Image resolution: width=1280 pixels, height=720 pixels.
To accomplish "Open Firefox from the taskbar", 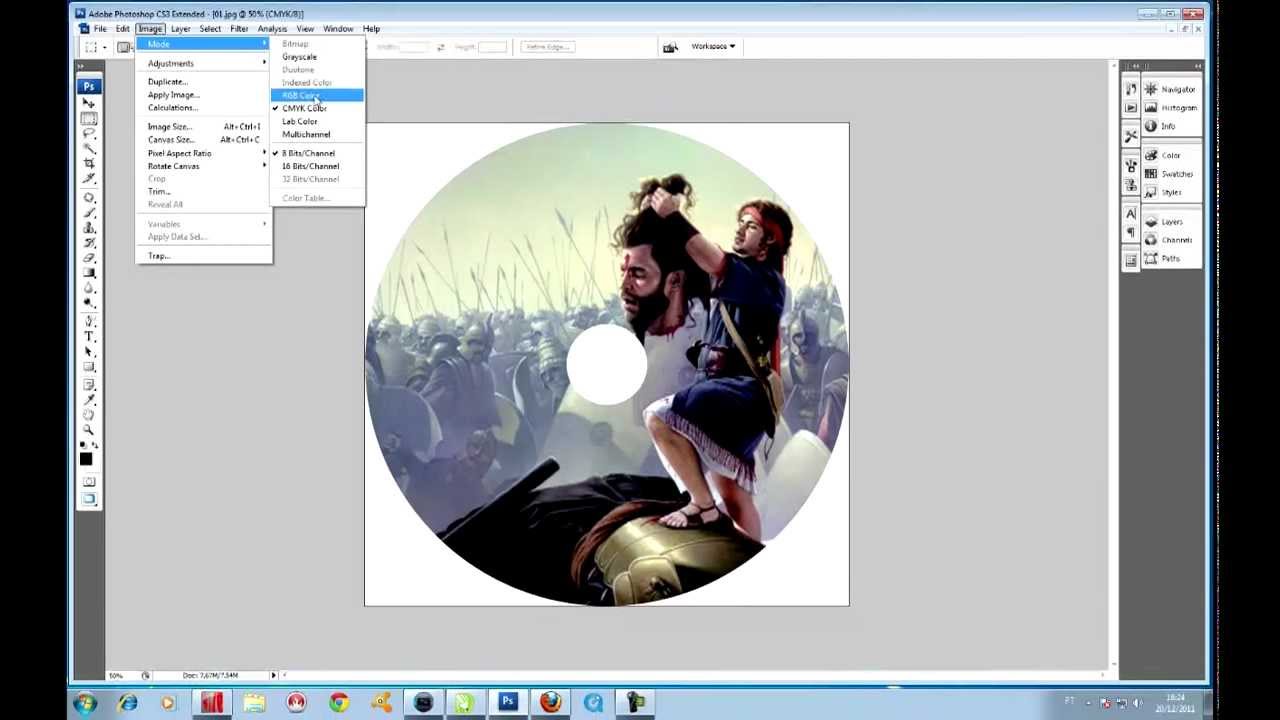I will (550, 702).
